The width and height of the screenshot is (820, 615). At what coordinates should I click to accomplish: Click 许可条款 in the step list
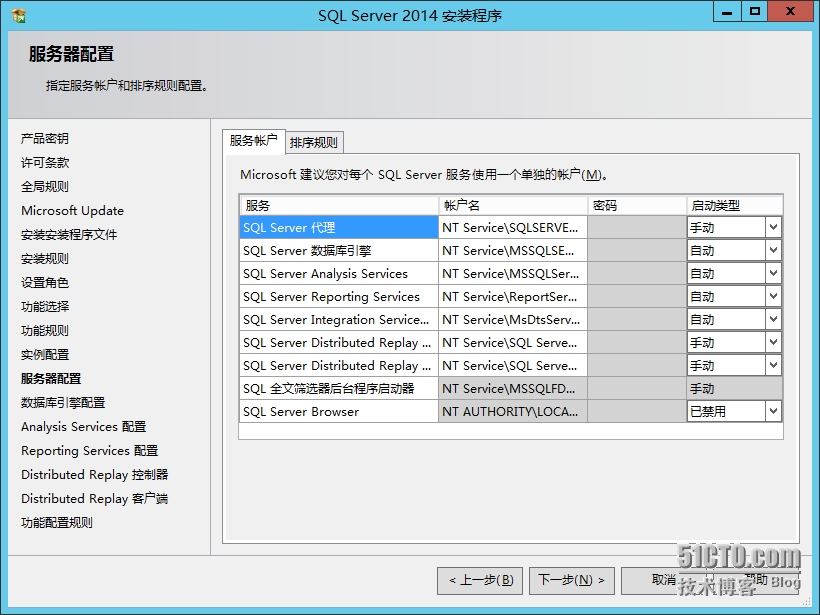(45, 163)
